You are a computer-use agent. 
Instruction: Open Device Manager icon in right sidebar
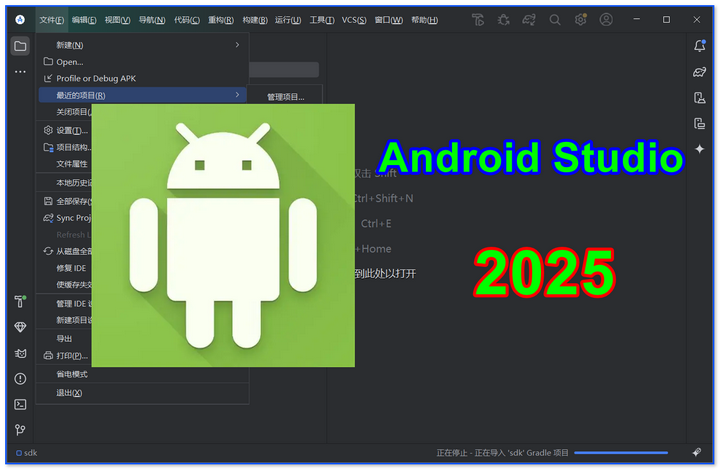[x=699, y=98]
